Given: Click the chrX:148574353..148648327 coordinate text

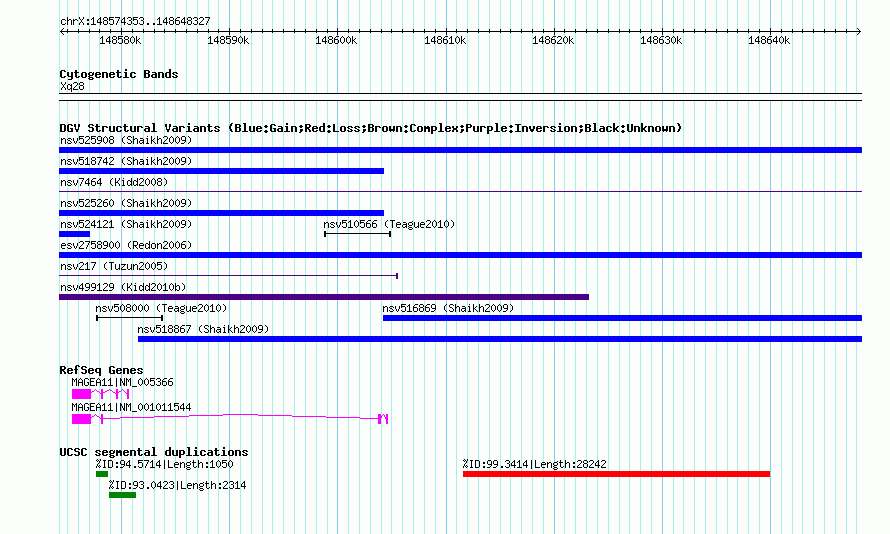Looking at the screenshot, I should pyautogui.click(x=136, y=22).
